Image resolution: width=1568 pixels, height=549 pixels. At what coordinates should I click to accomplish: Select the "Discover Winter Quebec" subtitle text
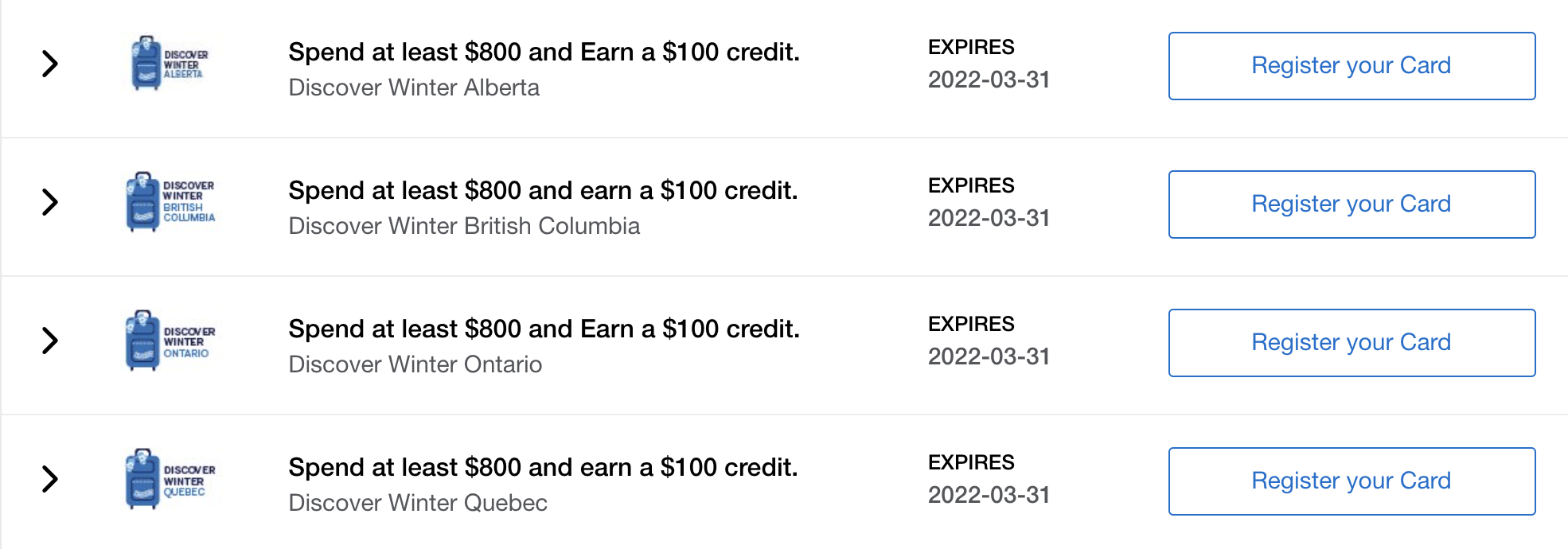pyautogui.click(x=418, y=503)
